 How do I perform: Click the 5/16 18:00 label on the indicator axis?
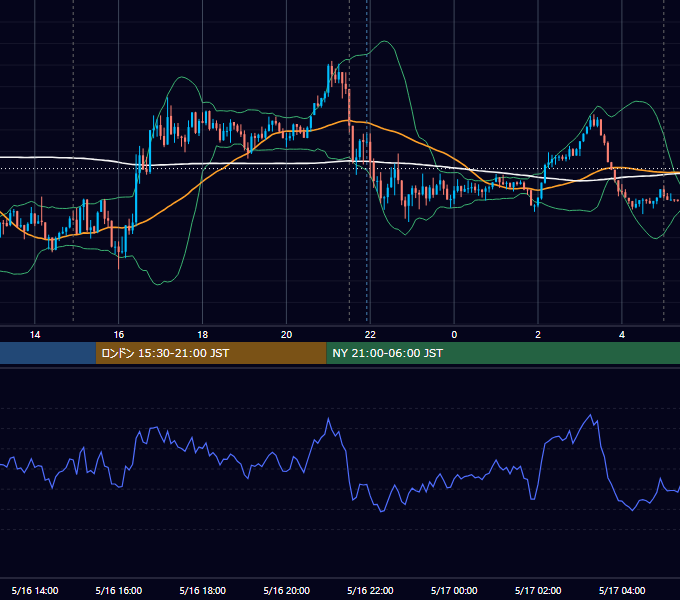click(x=203, y=590)
